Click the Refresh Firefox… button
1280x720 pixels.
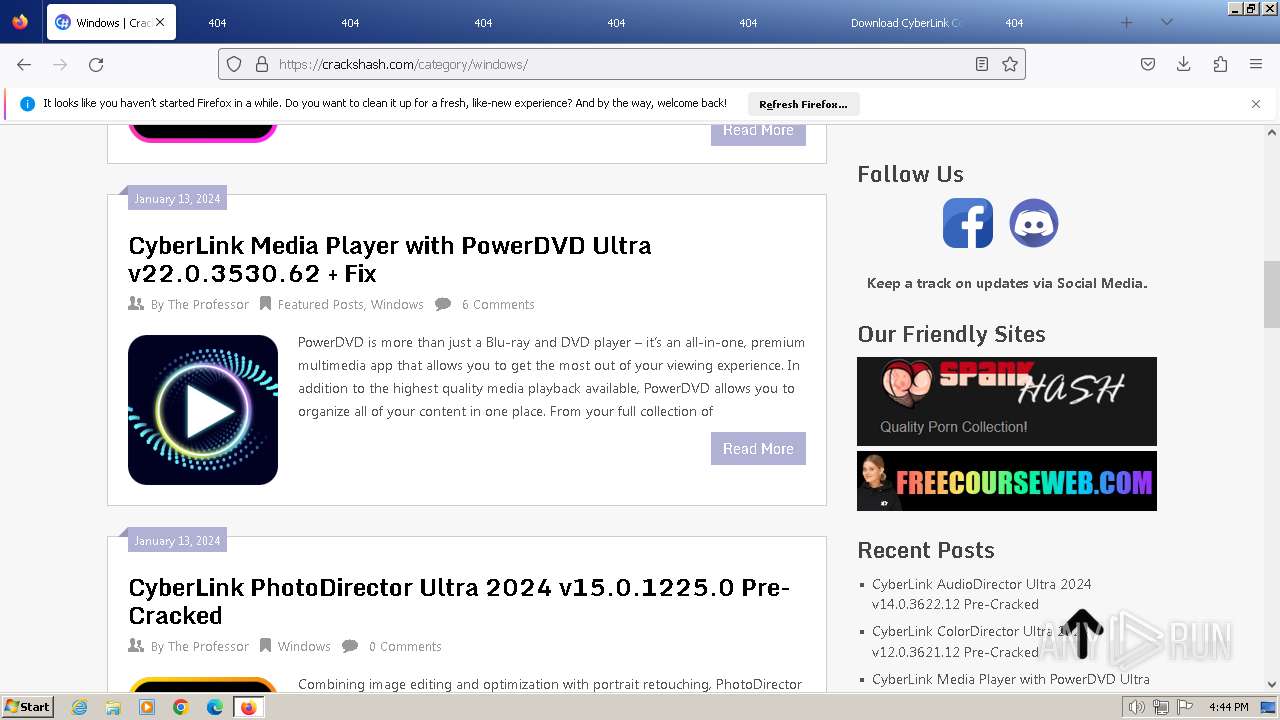[803, 104]
